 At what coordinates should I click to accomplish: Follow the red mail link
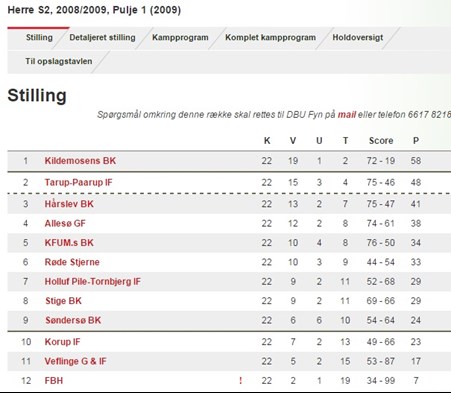(347, 115)
